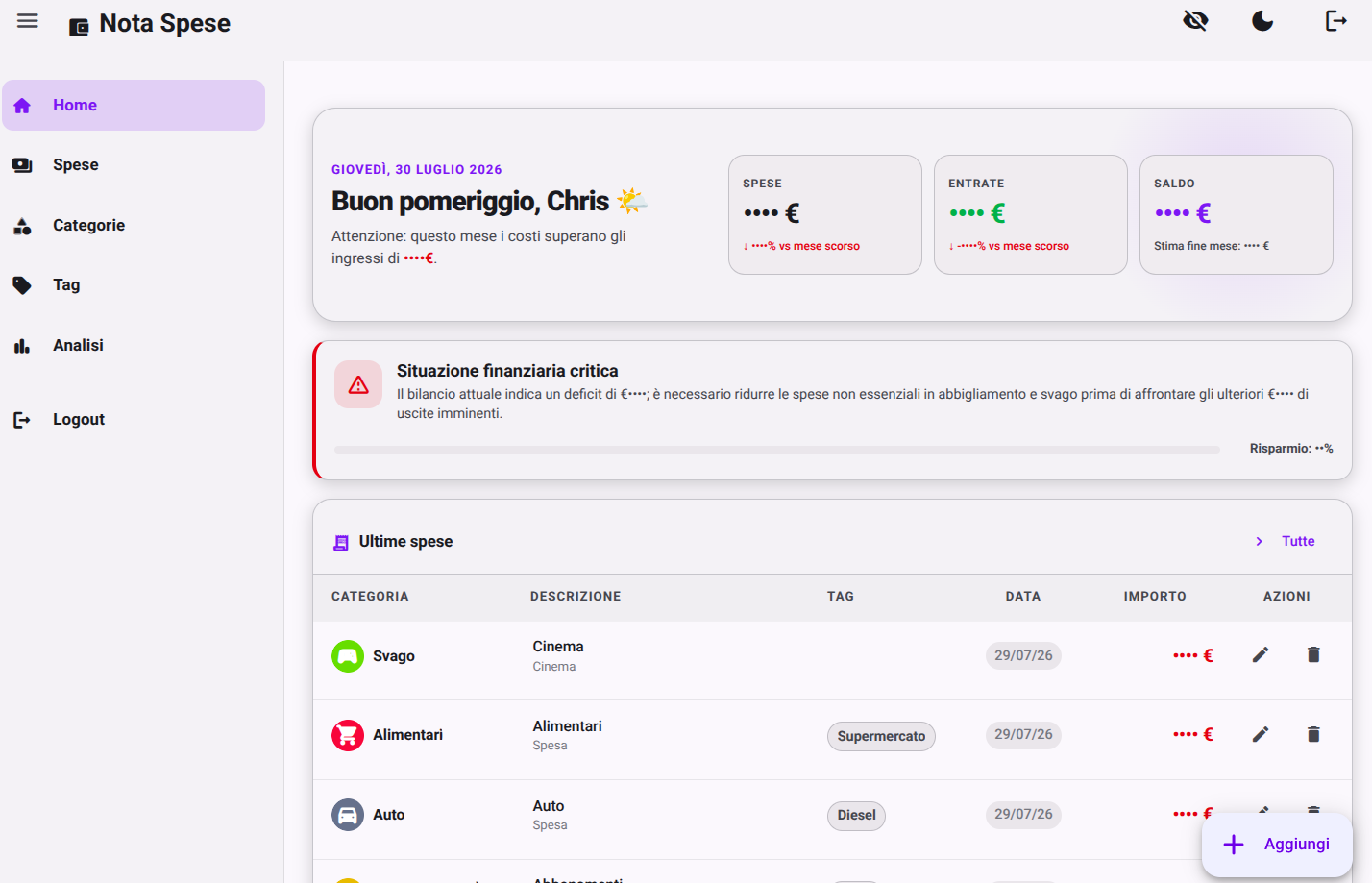Click the green Svago category icon
Screen dimensions: 1372x883
[348, 656]
